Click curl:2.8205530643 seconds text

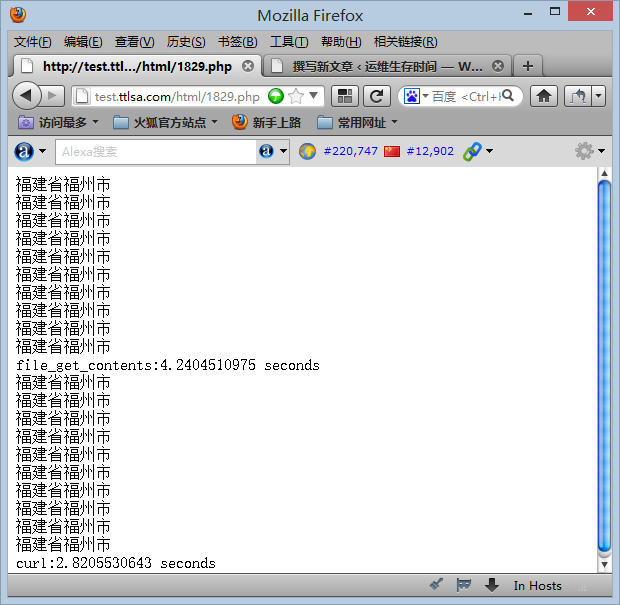[x=116, y=563]
